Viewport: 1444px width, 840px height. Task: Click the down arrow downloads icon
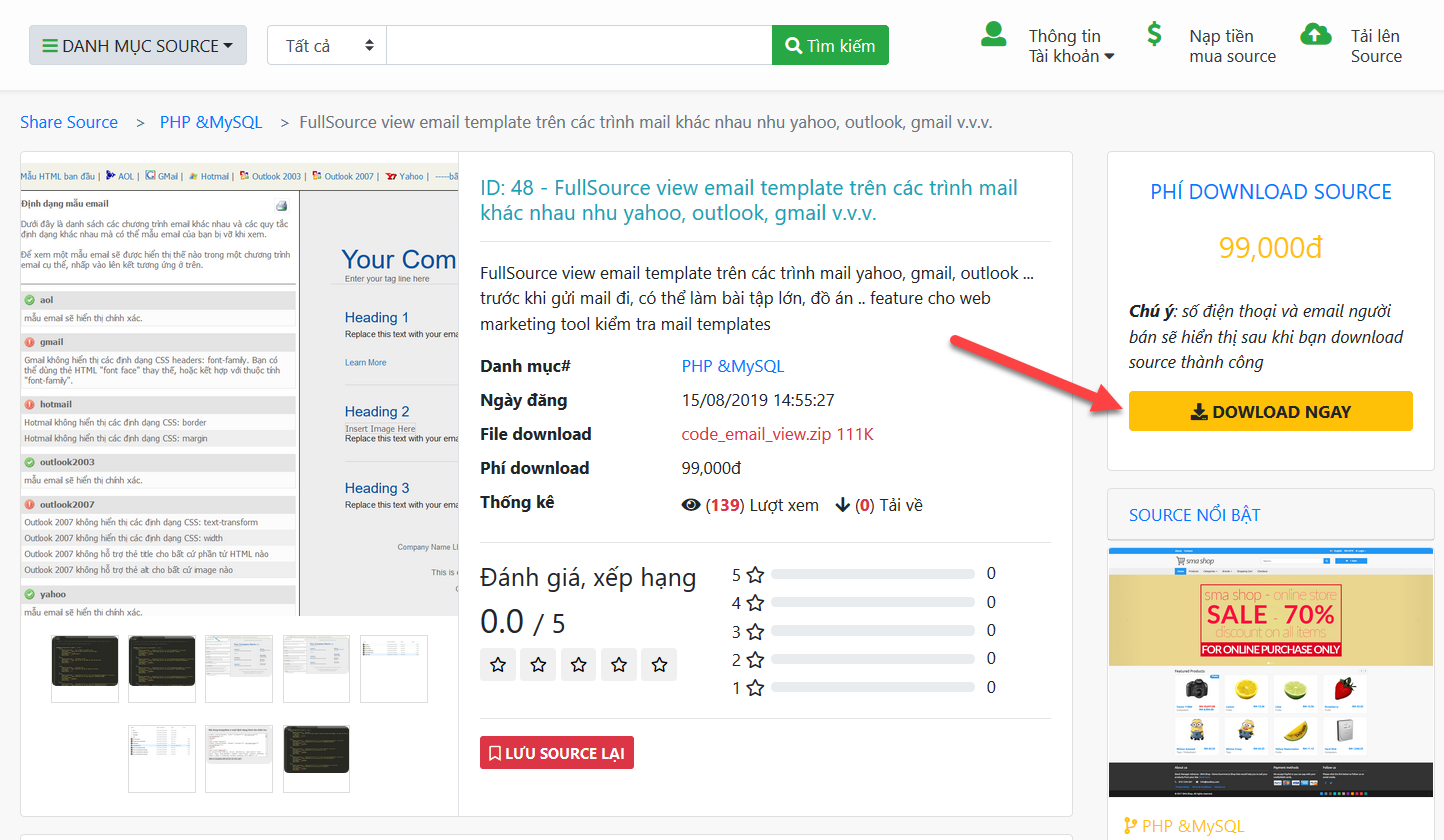[841, 505]
